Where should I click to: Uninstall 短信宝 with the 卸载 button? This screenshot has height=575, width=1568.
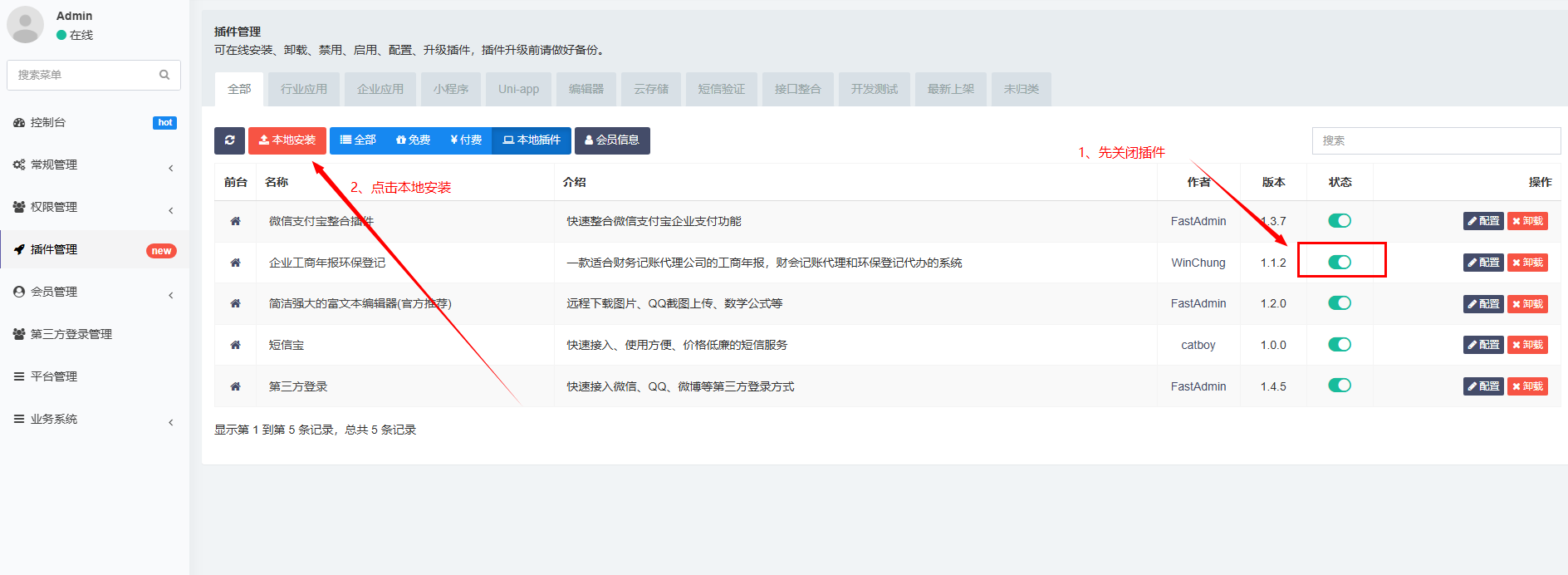1527,345
